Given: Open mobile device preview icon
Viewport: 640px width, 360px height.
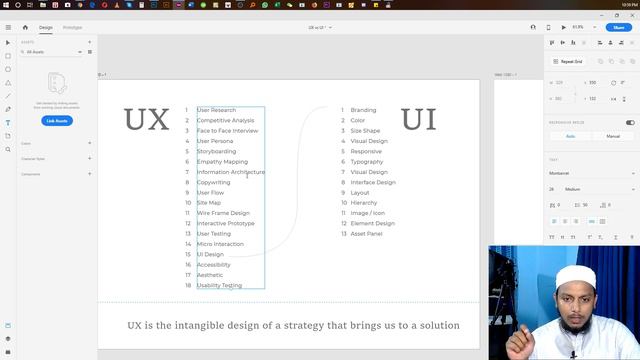Looking at the screenshot, I should pyautogui.click(x=548, y=27).
